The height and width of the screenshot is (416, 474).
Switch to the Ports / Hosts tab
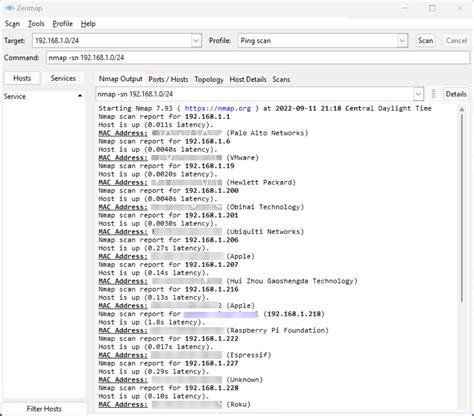(x=168, y=79)
